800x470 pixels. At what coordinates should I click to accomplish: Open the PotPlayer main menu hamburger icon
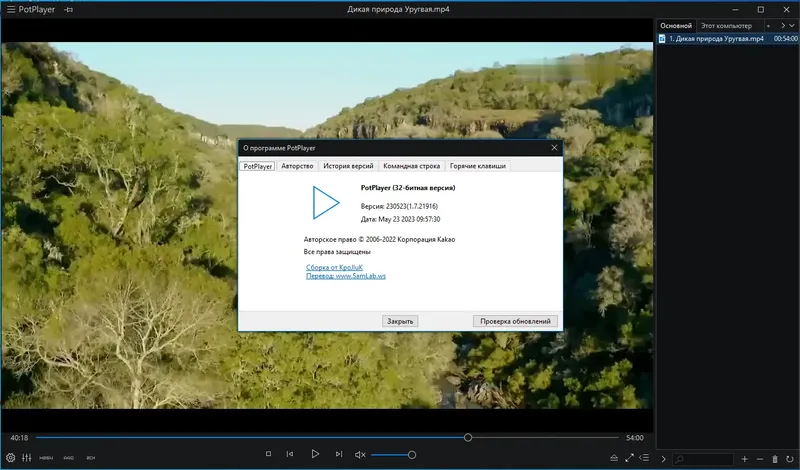click(x=11, y=9)
